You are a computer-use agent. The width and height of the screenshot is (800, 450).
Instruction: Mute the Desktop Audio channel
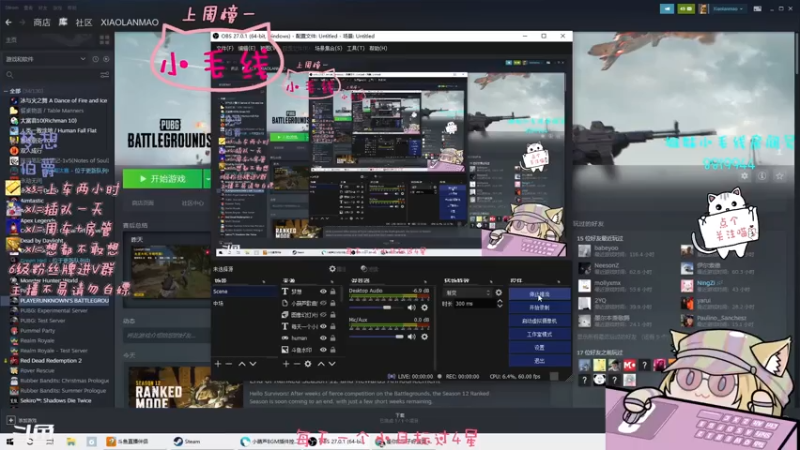[412, 308]
